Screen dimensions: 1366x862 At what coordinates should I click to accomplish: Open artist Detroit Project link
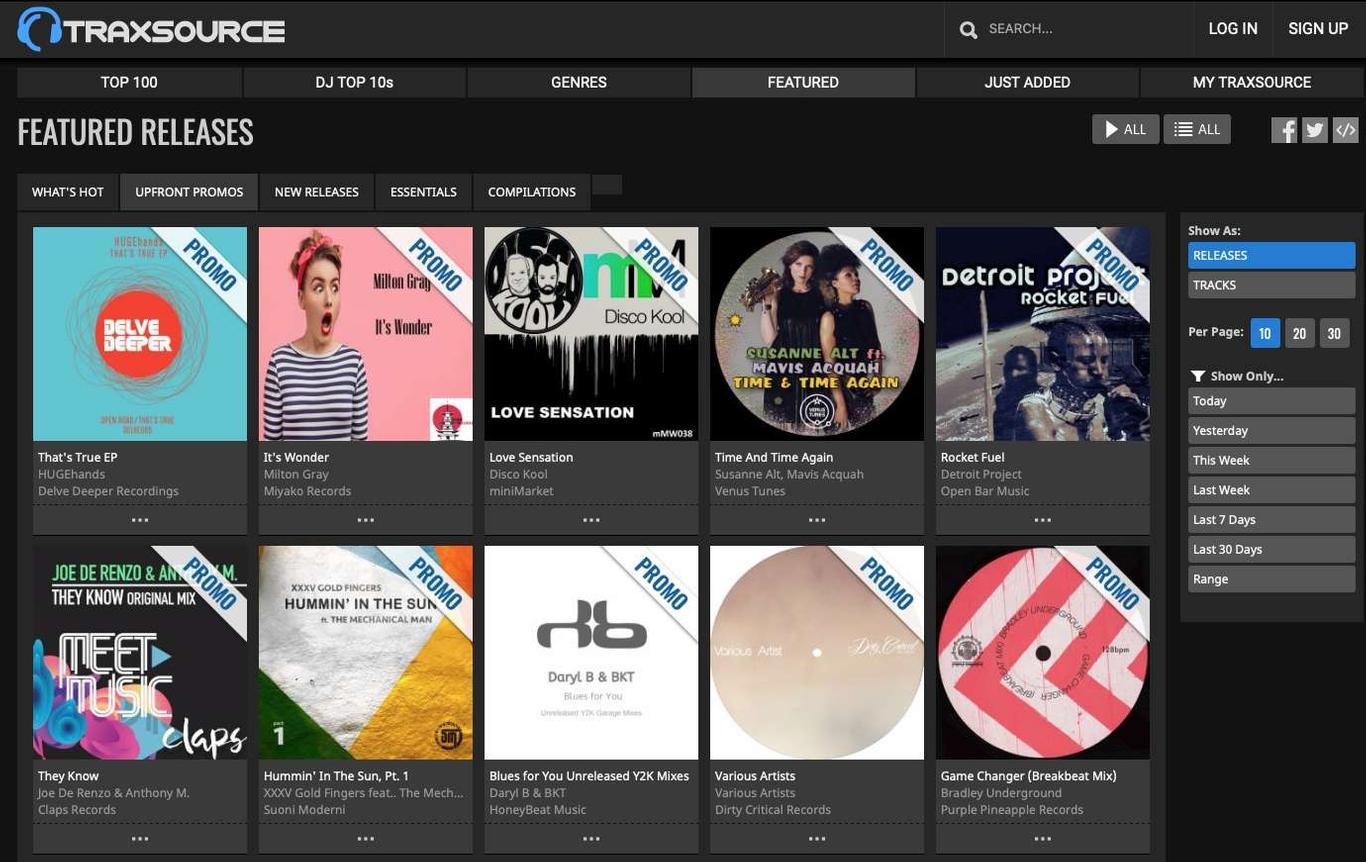click(981, 474)
